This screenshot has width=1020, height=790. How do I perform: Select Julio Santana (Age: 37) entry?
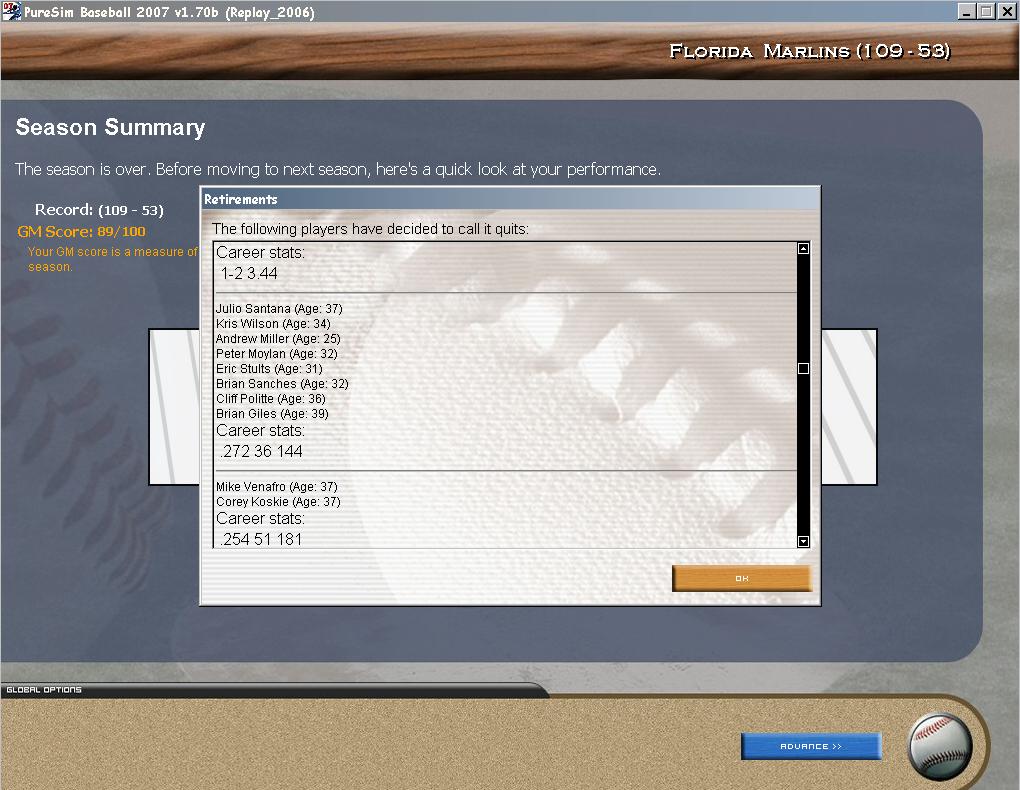pyautogui.click(x=279, y=308)
